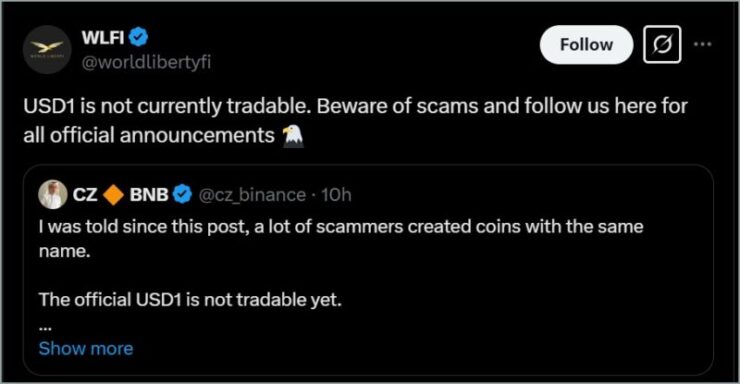Click the Follow button
Viewport: 740px width, 384px height.
point(586,45)
